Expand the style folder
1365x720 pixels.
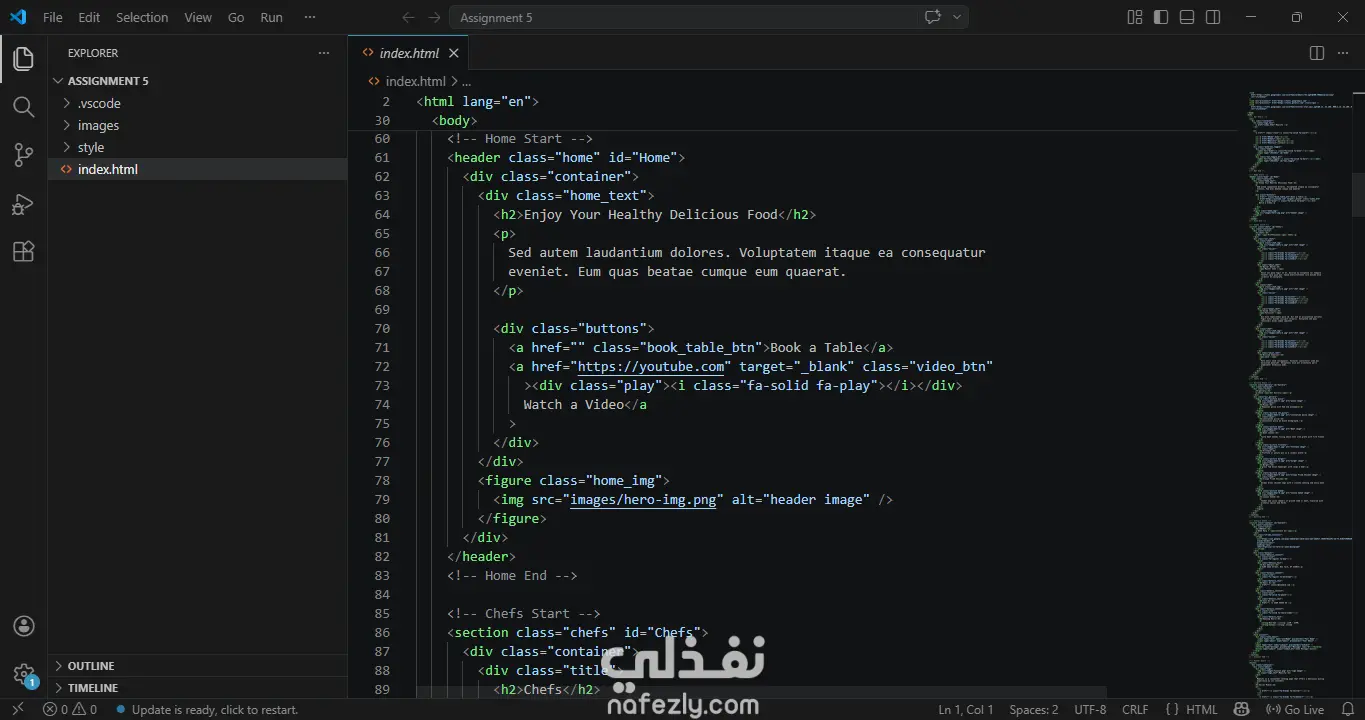[197, 147]
